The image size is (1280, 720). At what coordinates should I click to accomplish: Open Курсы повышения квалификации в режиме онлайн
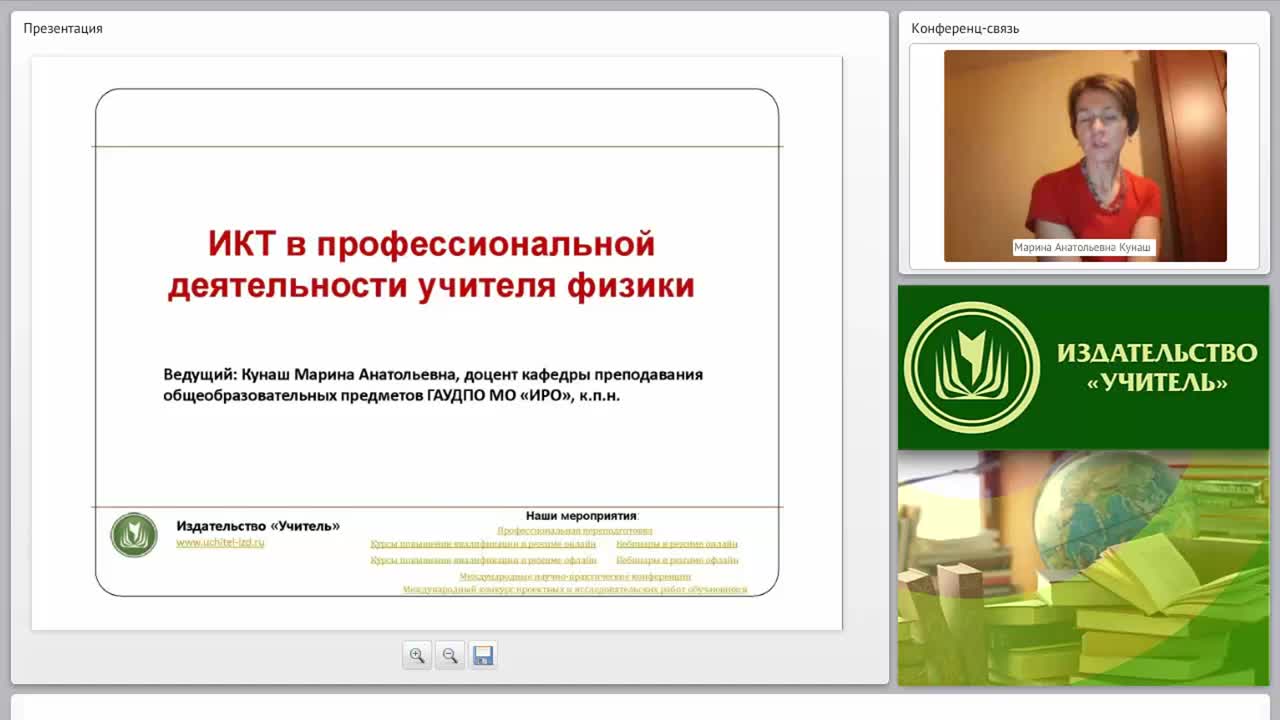483,544
